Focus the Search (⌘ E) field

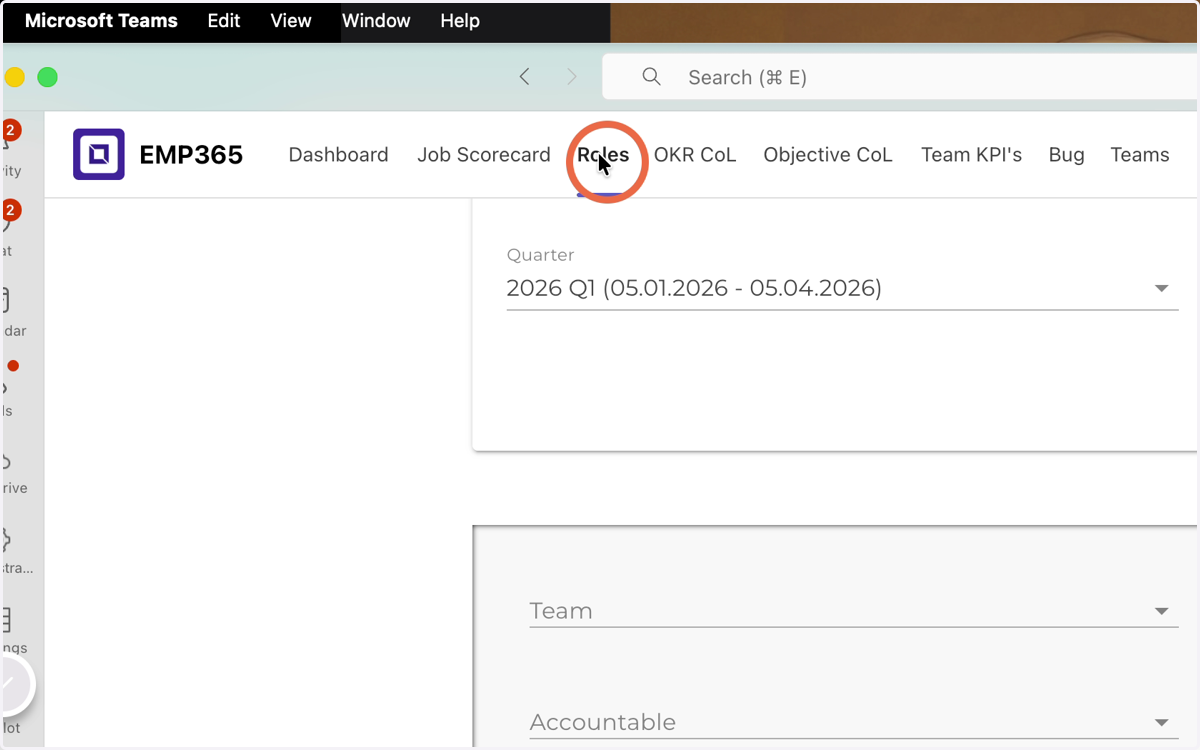click(x=900, y=77)
